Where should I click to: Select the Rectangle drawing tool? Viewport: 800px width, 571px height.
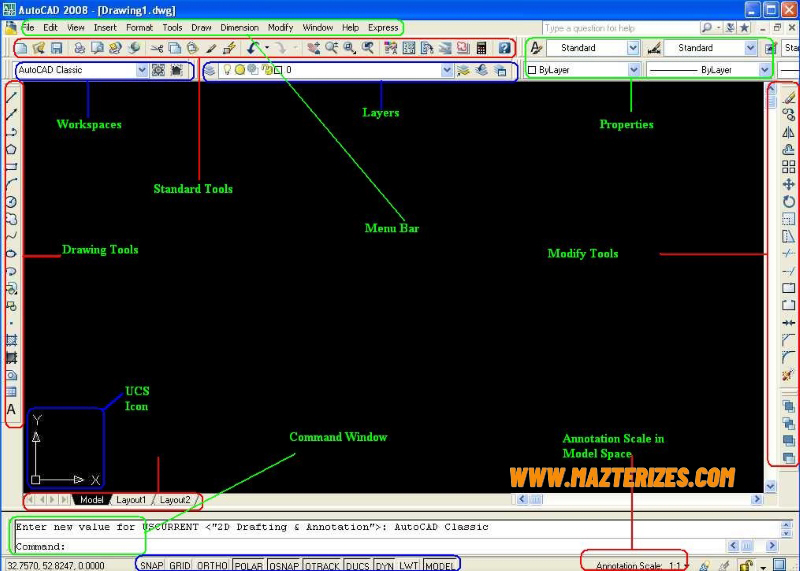coord(11,166)
